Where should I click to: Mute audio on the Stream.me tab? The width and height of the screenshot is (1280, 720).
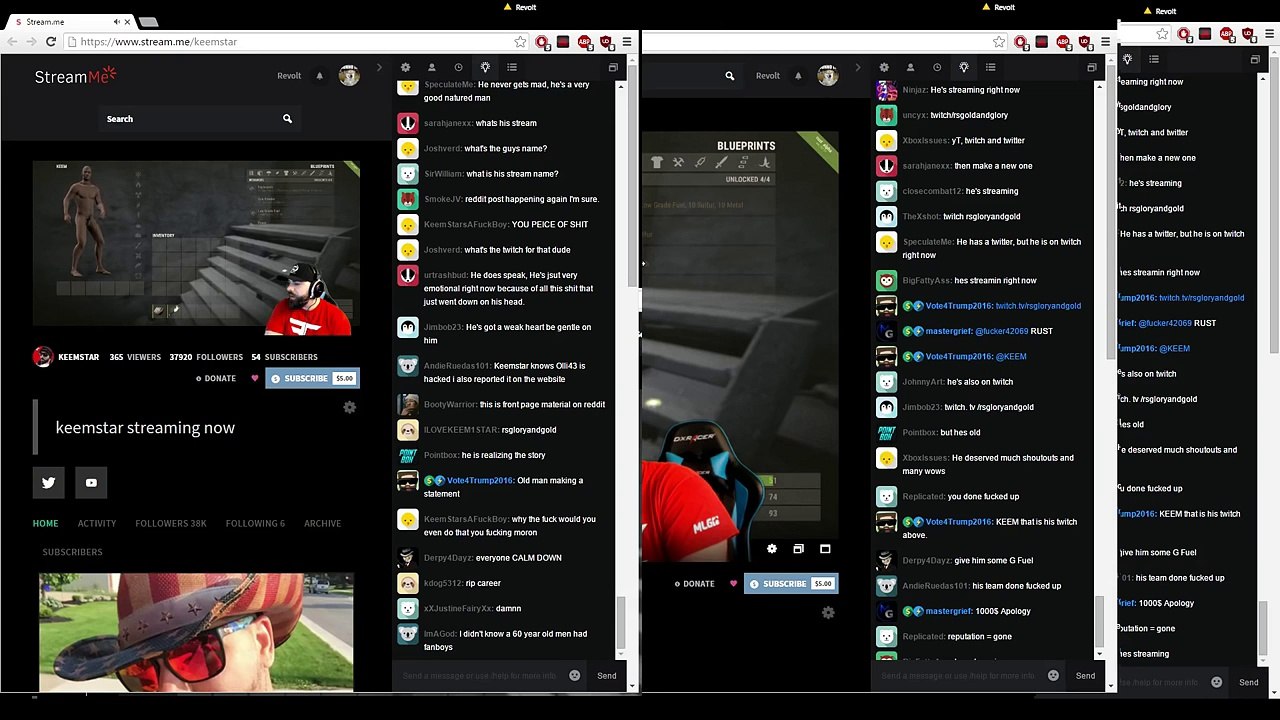116,22
